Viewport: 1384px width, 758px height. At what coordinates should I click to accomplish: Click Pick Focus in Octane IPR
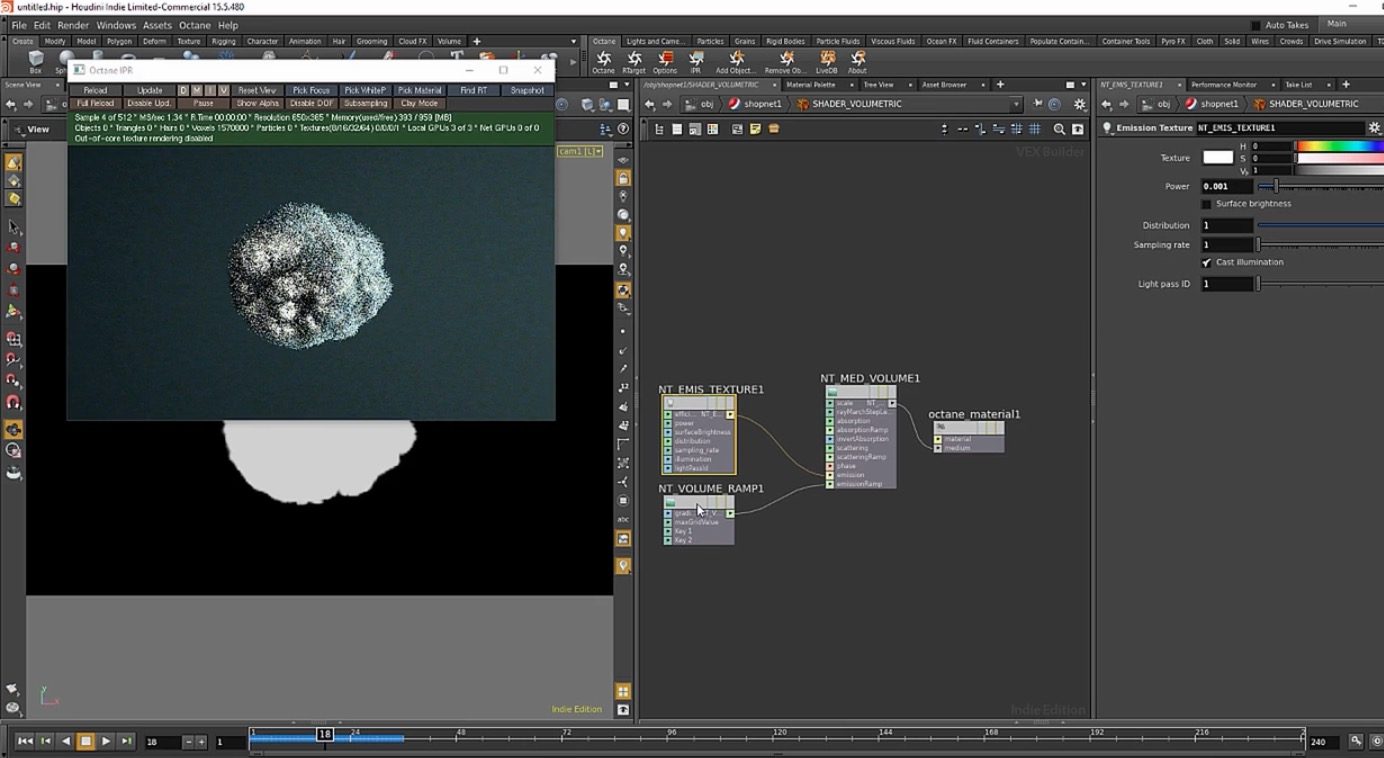[311, 90]
